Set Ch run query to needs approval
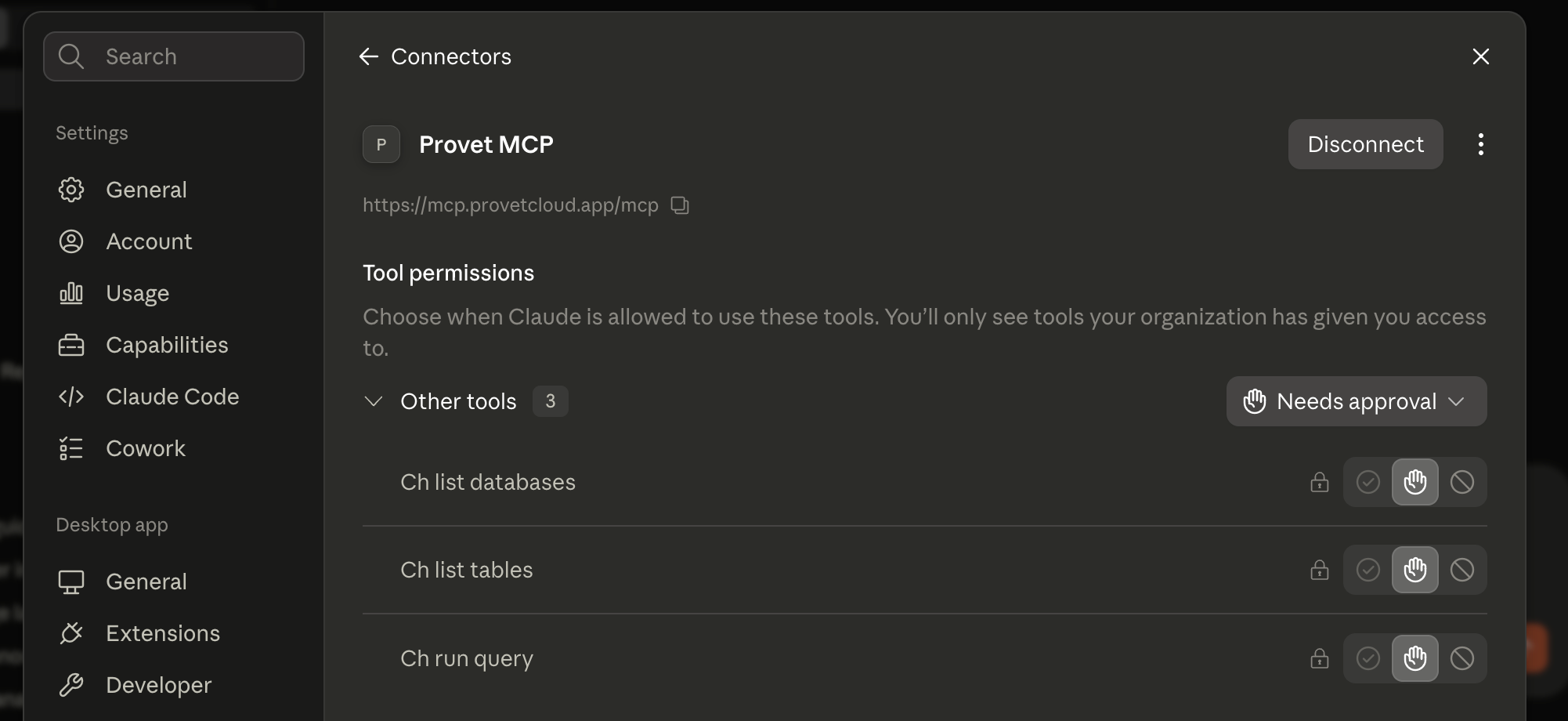Viewport: 1568px width, 721px height. [x=1415, y=658]
